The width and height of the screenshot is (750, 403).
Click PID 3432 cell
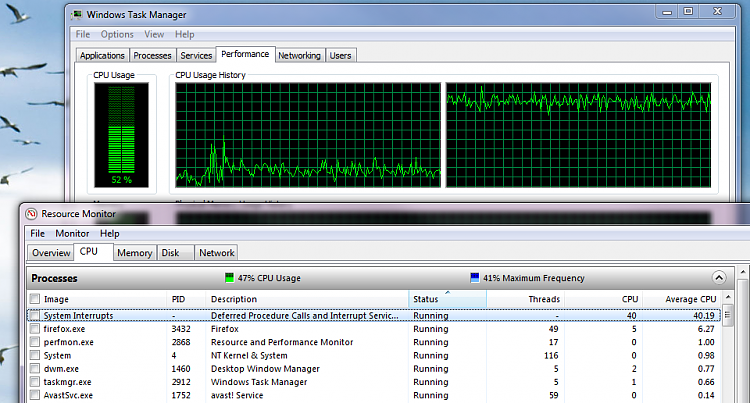(x=181, y=329)
